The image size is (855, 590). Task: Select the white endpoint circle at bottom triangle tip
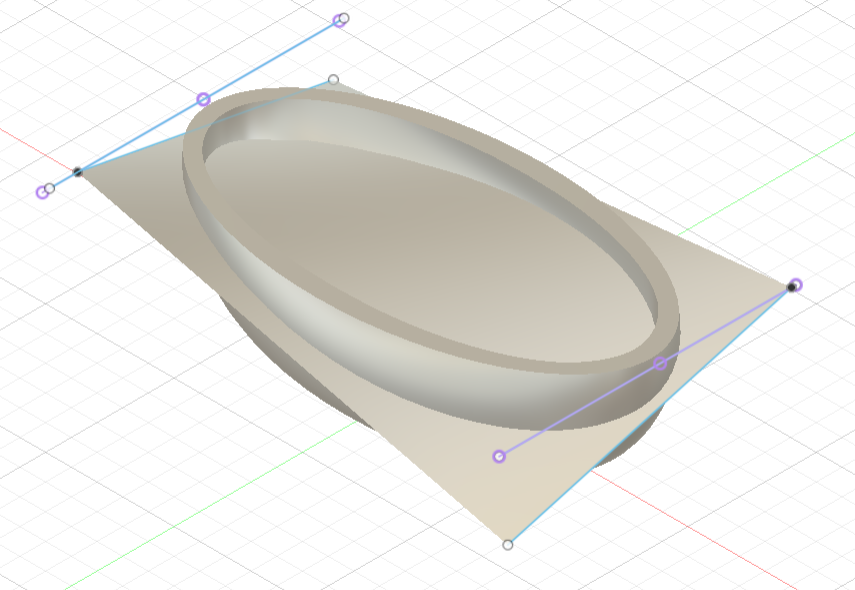(508, 545)
